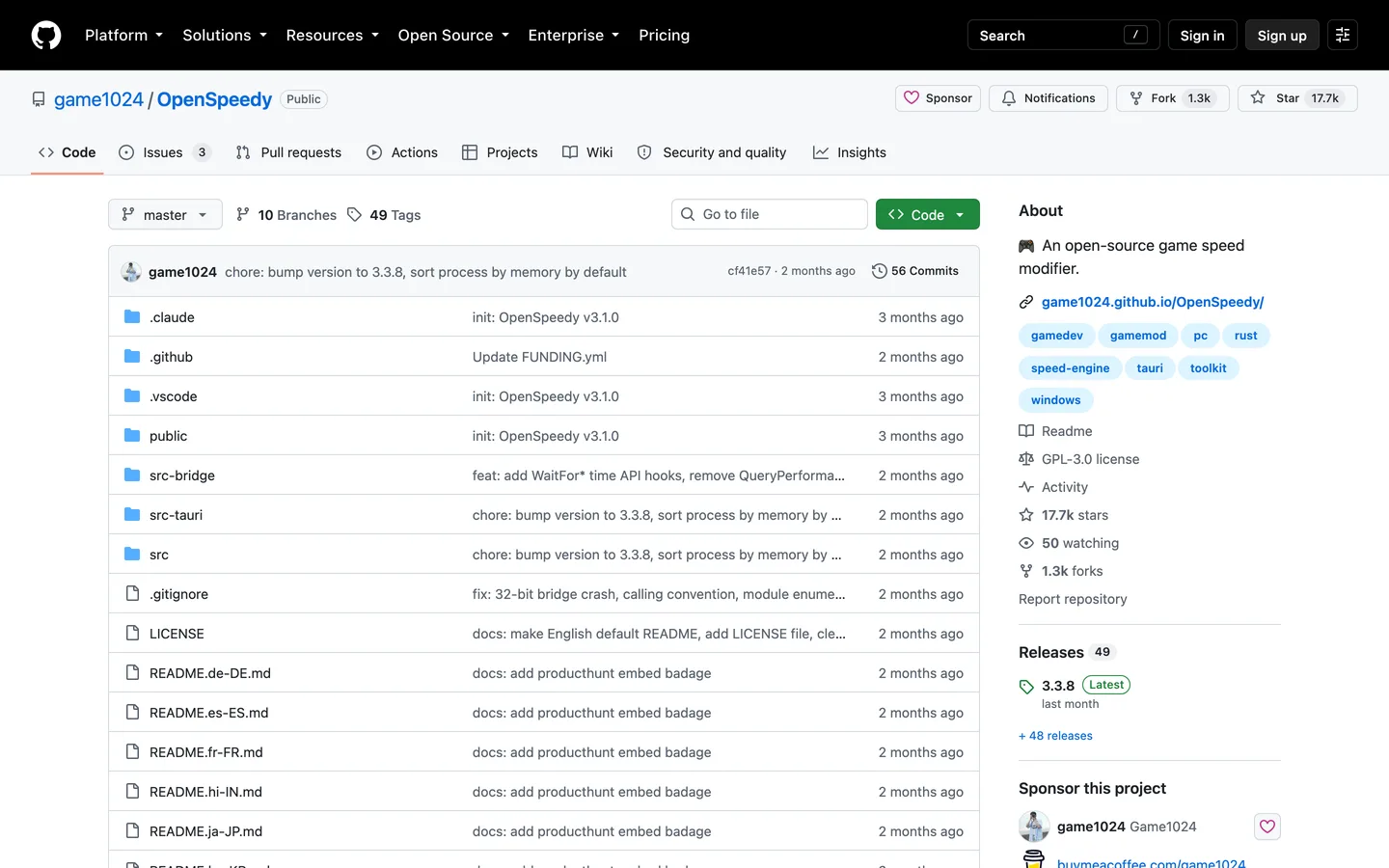Screen dimensions: 1389x868
Task: Focus the Search field in header
Action: tap(1064, 35)
